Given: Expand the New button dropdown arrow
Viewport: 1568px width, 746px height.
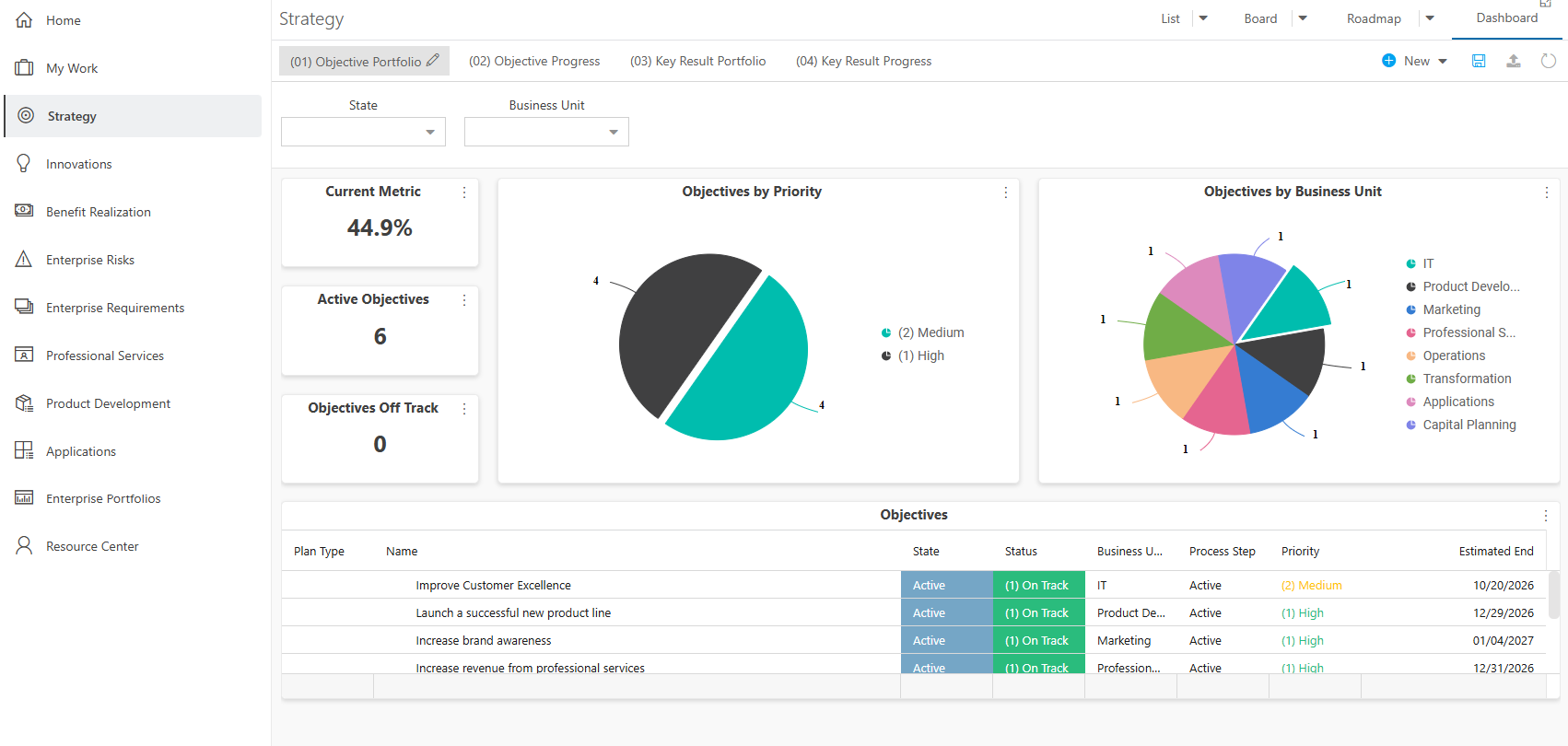Looking at the screenshot, I should click(x=1443, y=61).
